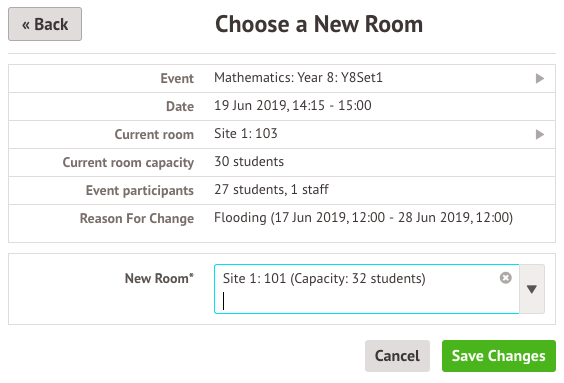The image size is (564, 383).
Task: Open the Site 1: 103 current room row
Action: pyautogui.click(x=282, y=134)
